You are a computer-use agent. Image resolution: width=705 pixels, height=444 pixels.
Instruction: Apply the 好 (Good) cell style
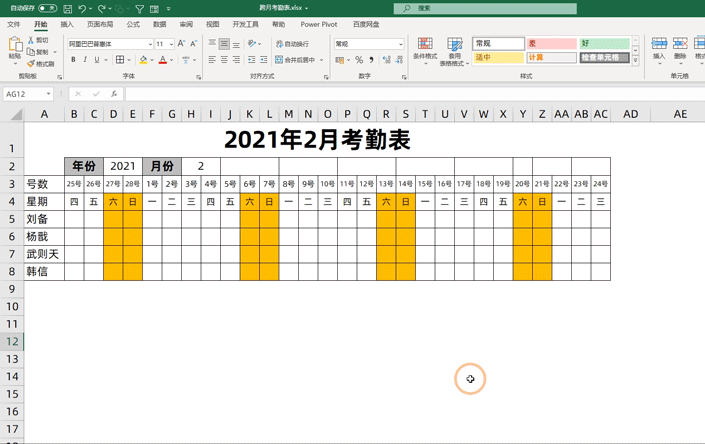coord(604,44)
